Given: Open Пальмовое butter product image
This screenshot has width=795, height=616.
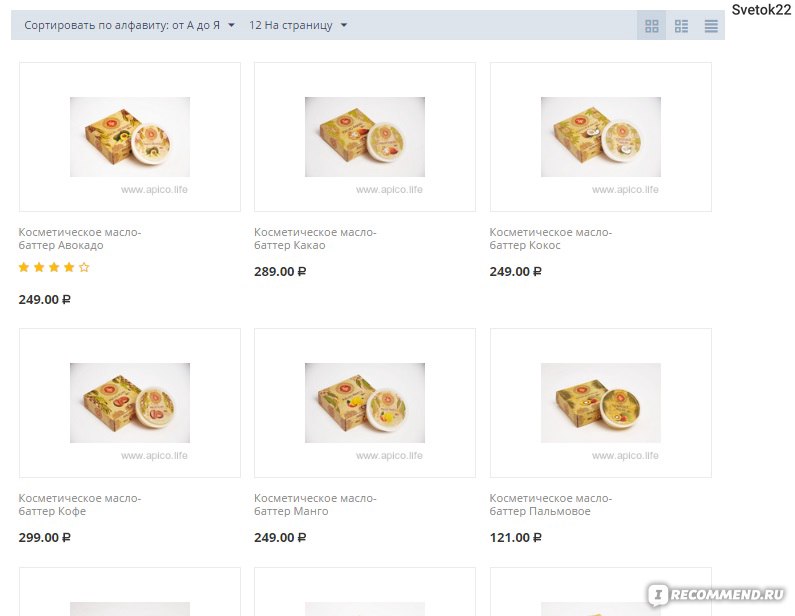Looking at the screenshot, I should 601,403.
